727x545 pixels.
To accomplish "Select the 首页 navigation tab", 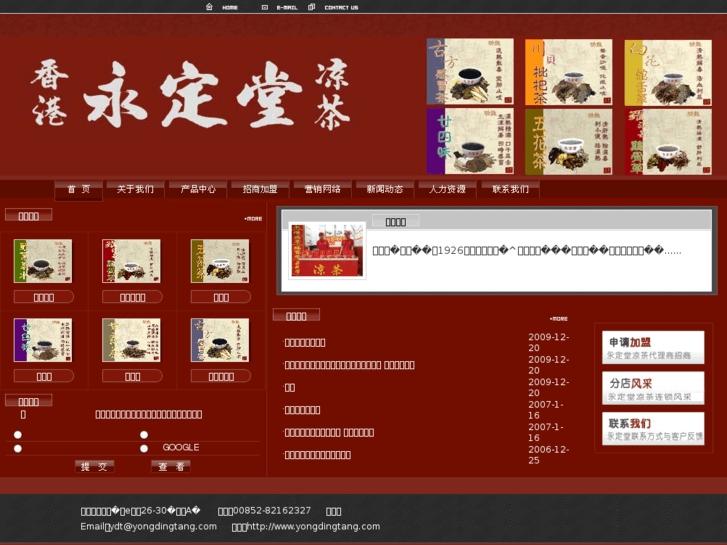I will (78, 189).
